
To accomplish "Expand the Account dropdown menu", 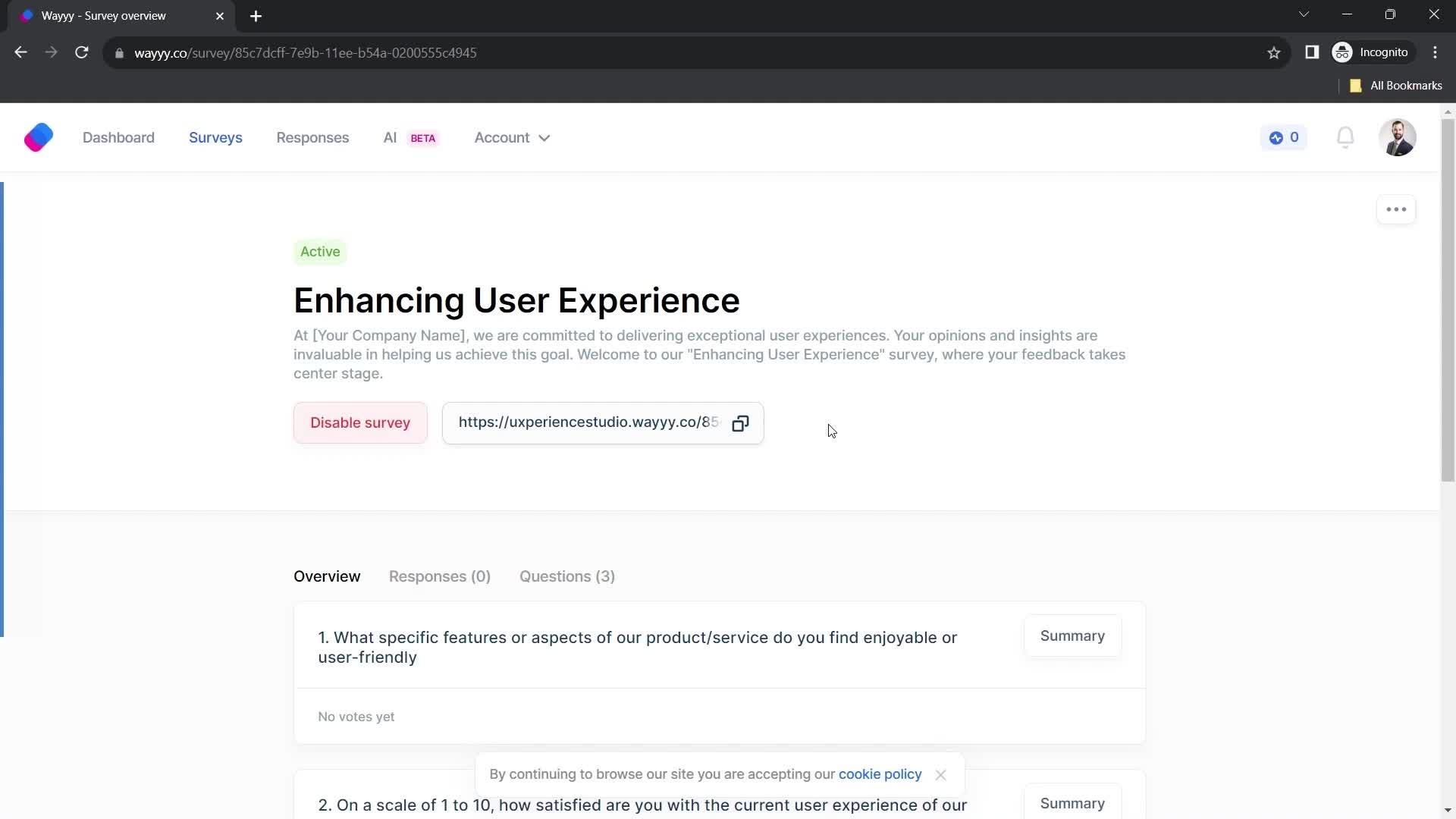I will tap(512, 138).
